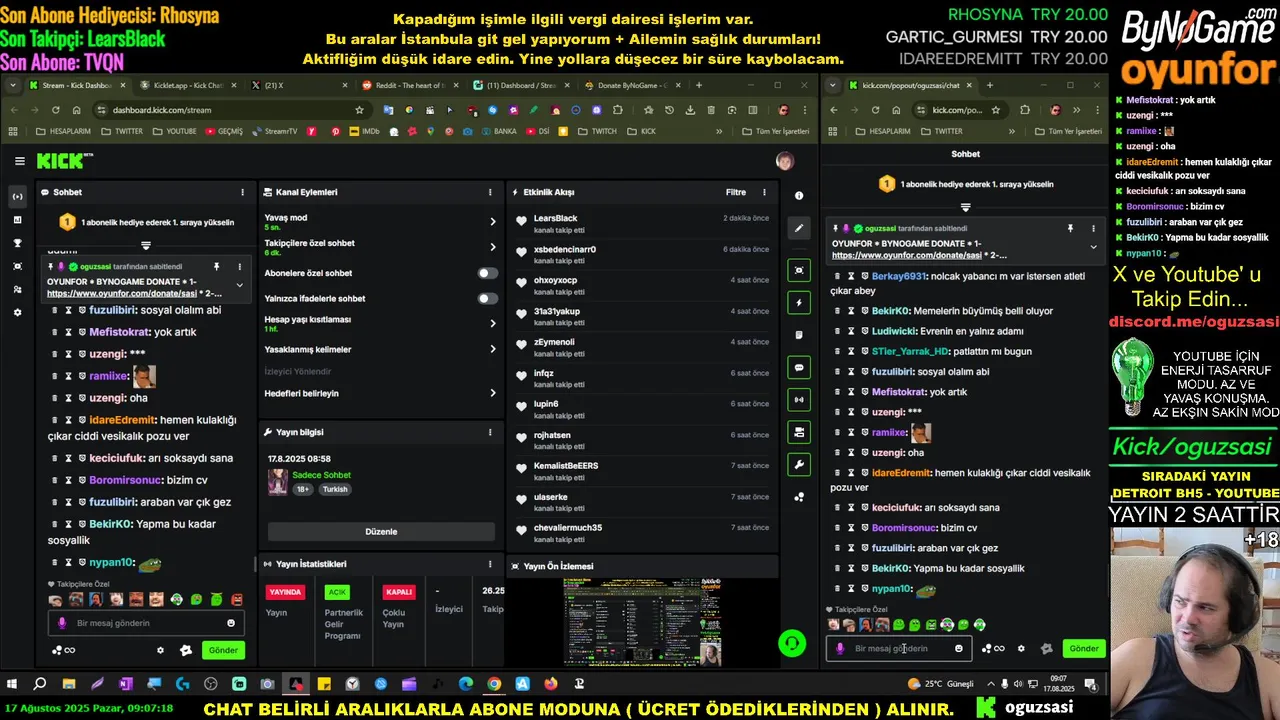
Task: Click the info icon in right toolbar
Action: [799, 196]
